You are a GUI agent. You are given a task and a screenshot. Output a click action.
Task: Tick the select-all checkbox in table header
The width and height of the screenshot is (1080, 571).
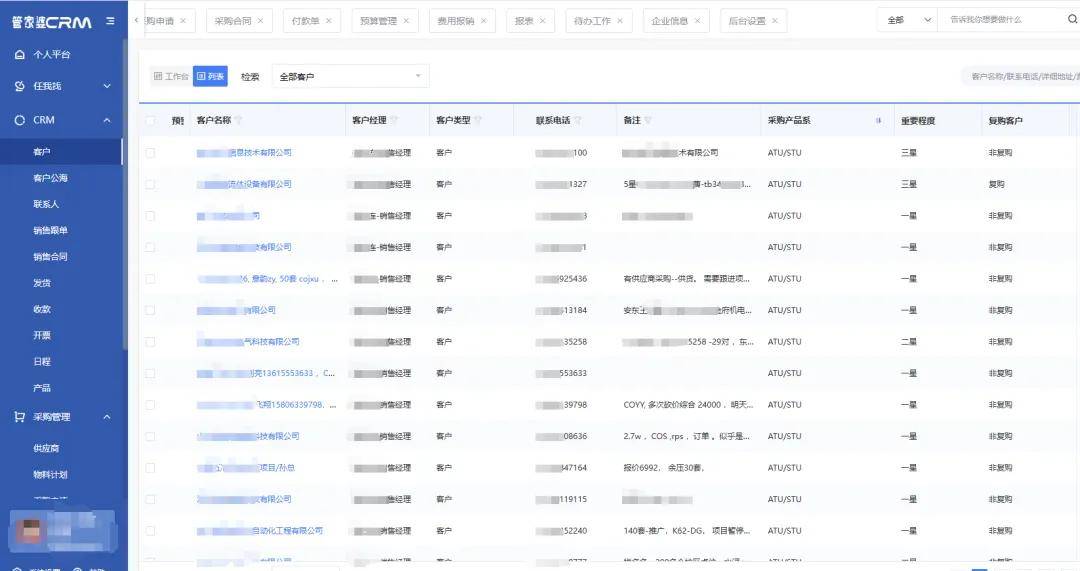point(150,121)
